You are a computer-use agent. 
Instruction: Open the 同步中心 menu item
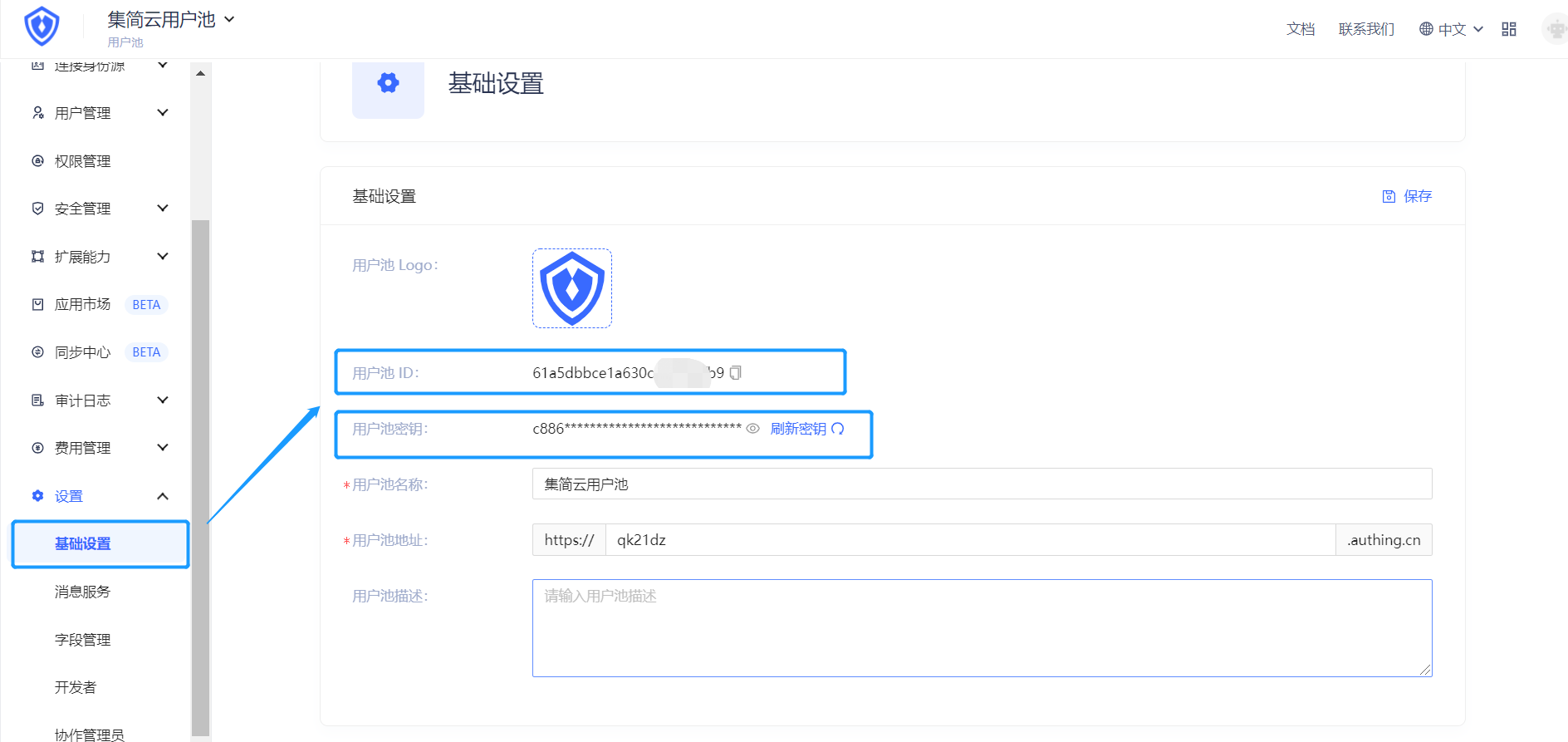coord(82,352)
